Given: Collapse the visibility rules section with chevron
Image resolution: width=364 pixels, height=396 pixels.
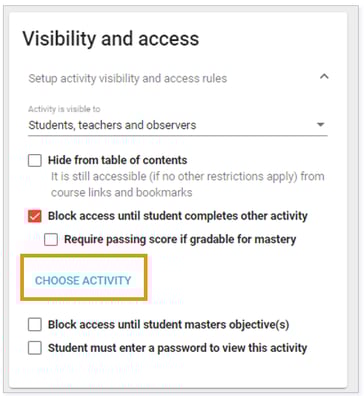Looking at the screenshot, I should [324, 77].
